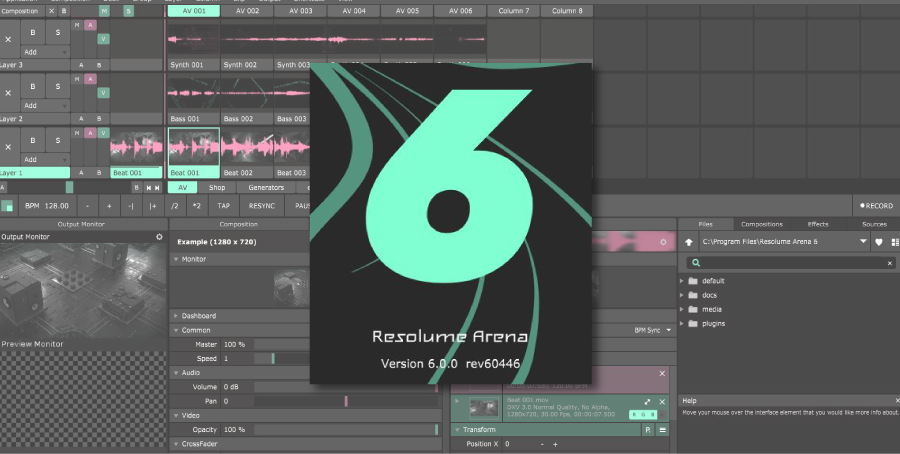Select the Generators deck tab
This screenshot has width=900, height=454.
[x=266, y=188]
